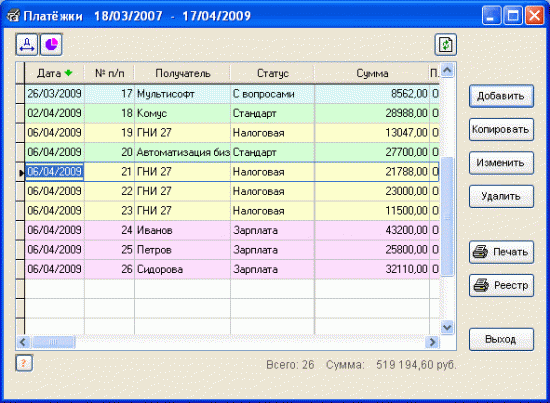This screenshot has width=550, height=403.
Task: Click the date 26/03/2009 cell
Action: point(54,94)
